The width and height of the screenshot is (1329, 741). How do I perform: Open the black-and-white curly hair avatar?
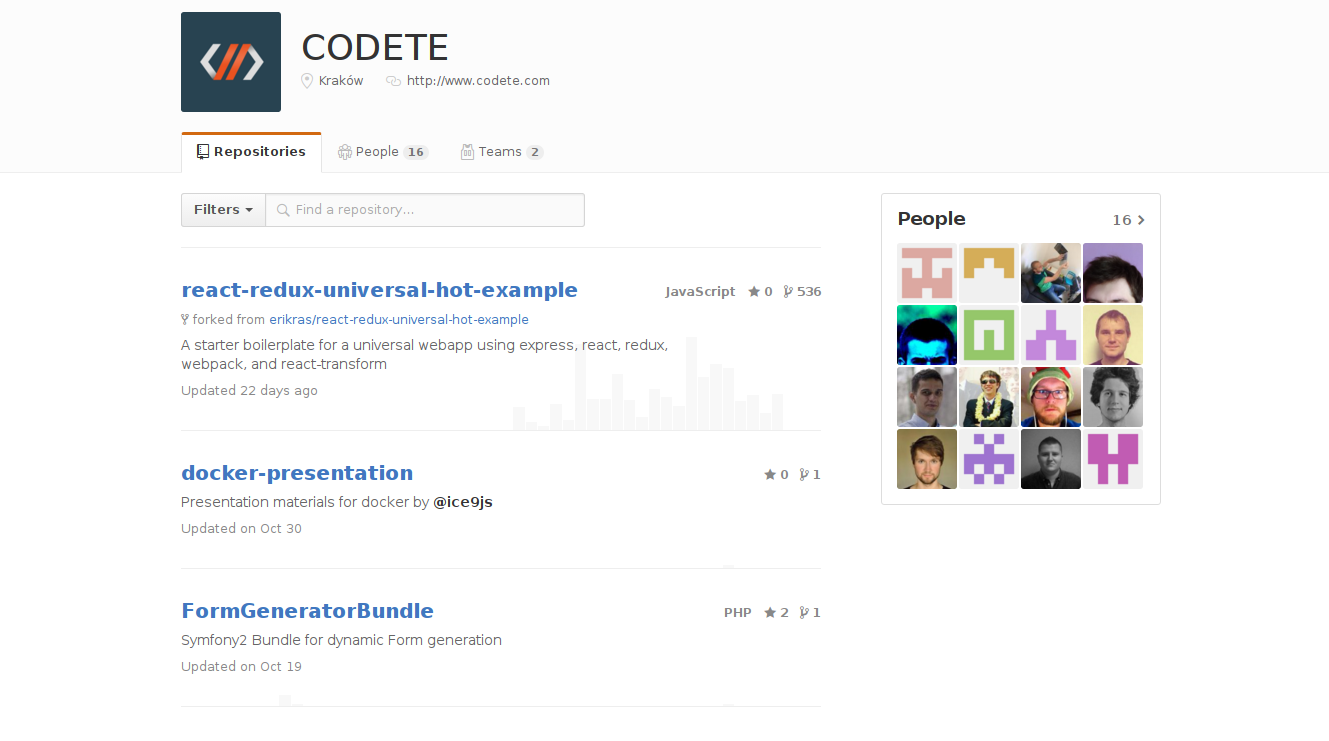click(x=1113, y=397)
